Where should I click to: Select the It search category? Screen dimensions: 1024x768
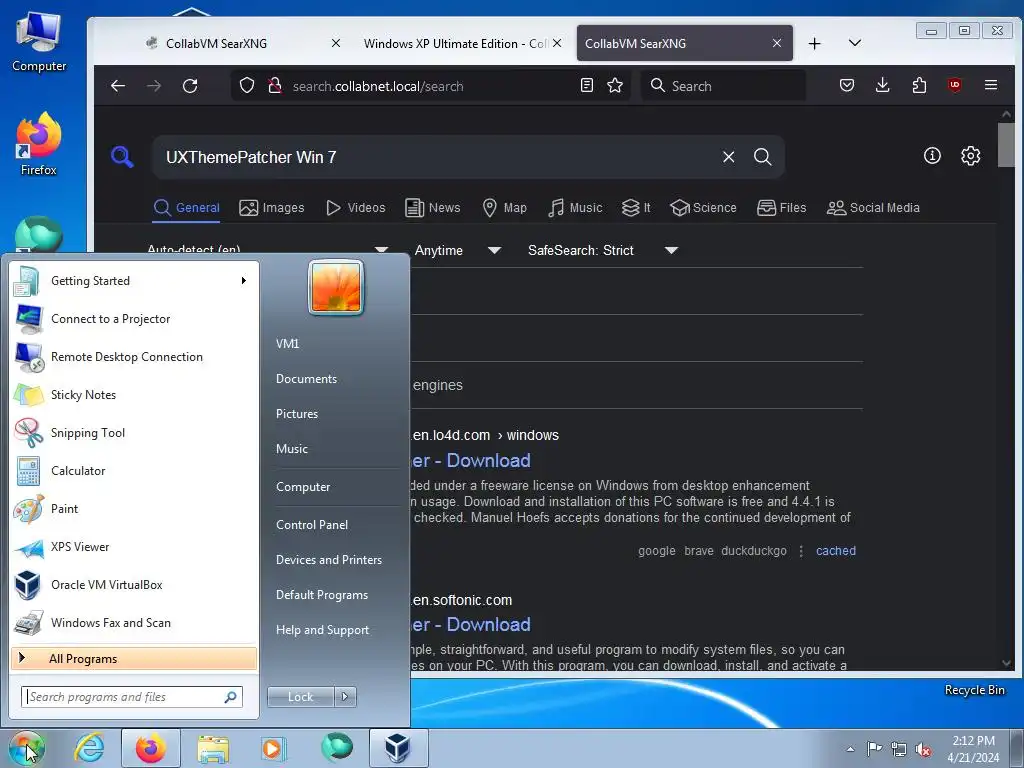[635, 208]
